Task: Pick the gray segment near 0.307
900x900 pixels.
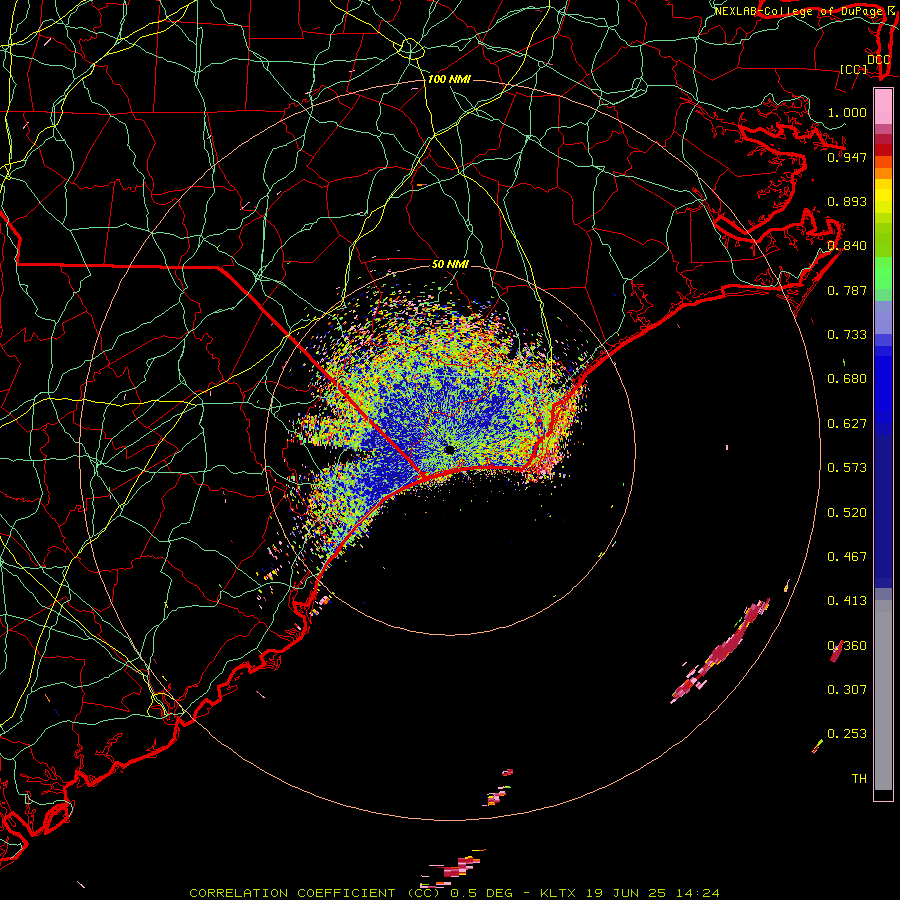Action: click(x=883, y=695)
